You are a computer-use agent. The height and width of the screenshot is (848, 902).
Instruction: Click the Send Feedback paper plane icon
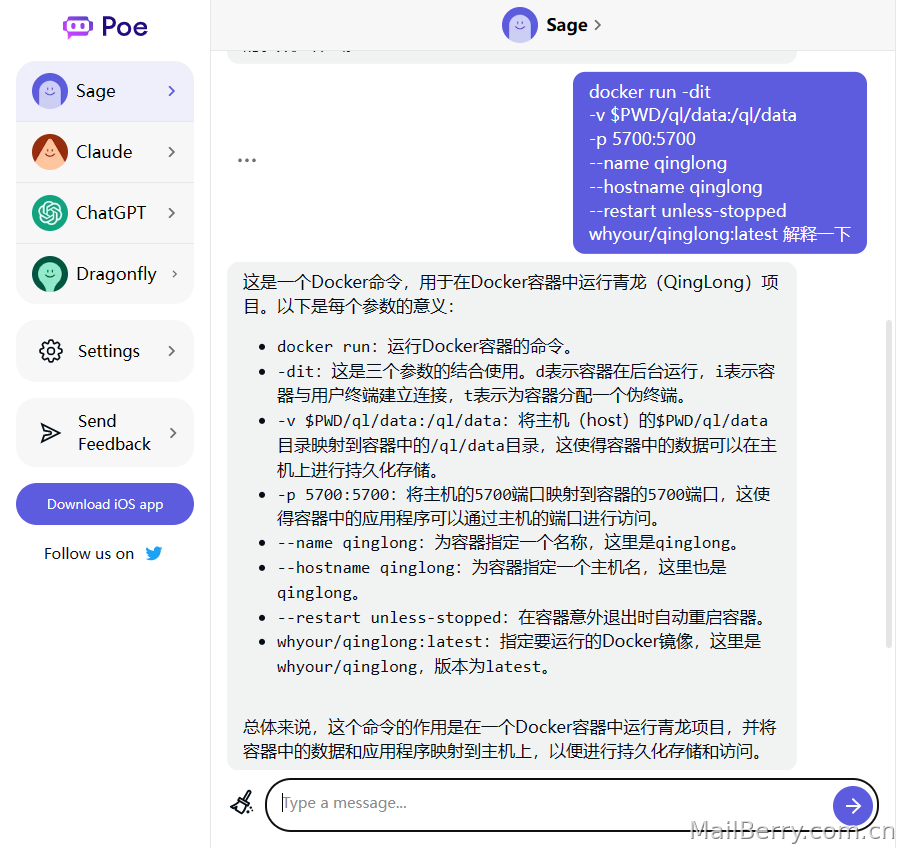(50, 433)
